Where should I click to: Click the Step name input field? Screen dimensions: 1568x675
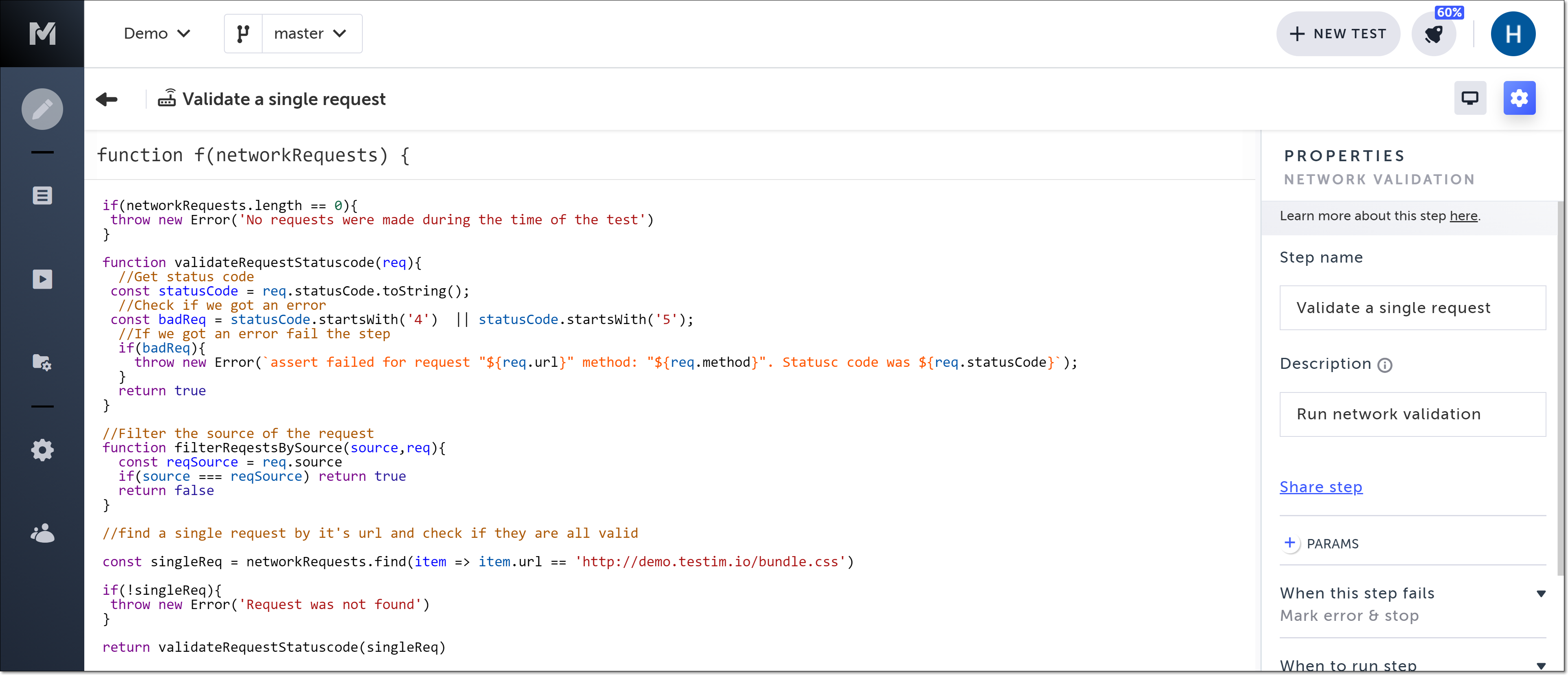[1412, 308]
